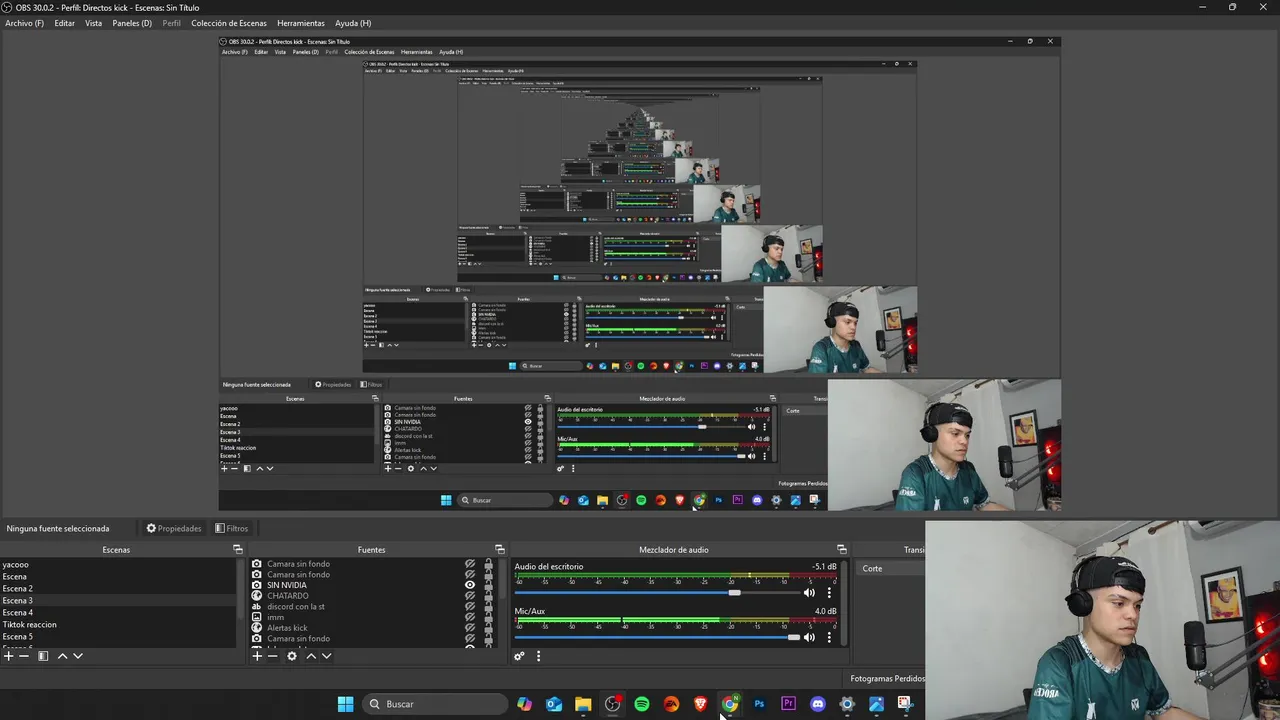The image size is (1280, 720).
Task: Remove the selected source in the Fuentes panel
Action: pyautogui.click(x=272, y=656)
